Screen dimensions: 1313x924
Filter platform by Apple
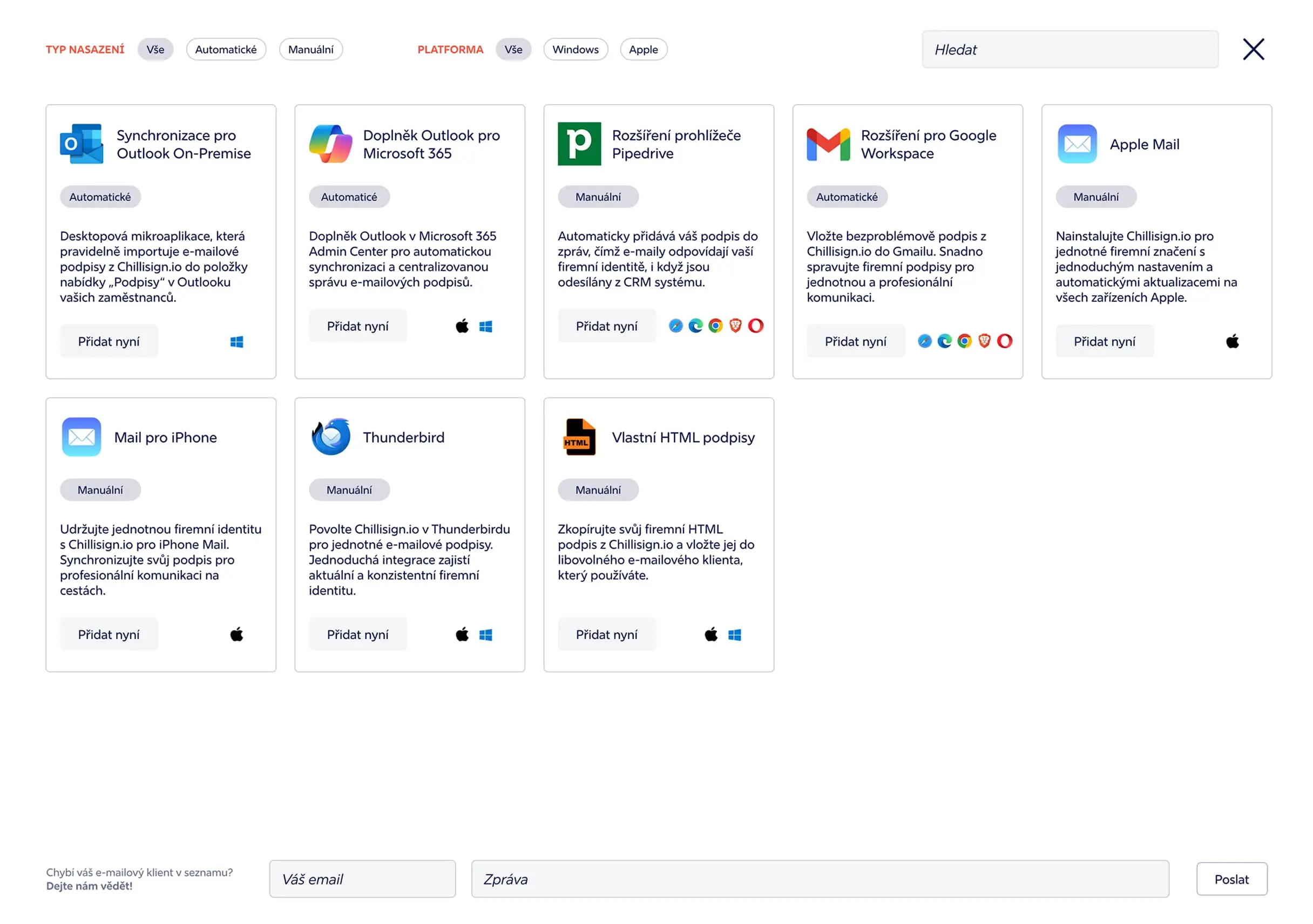point(644,49)
